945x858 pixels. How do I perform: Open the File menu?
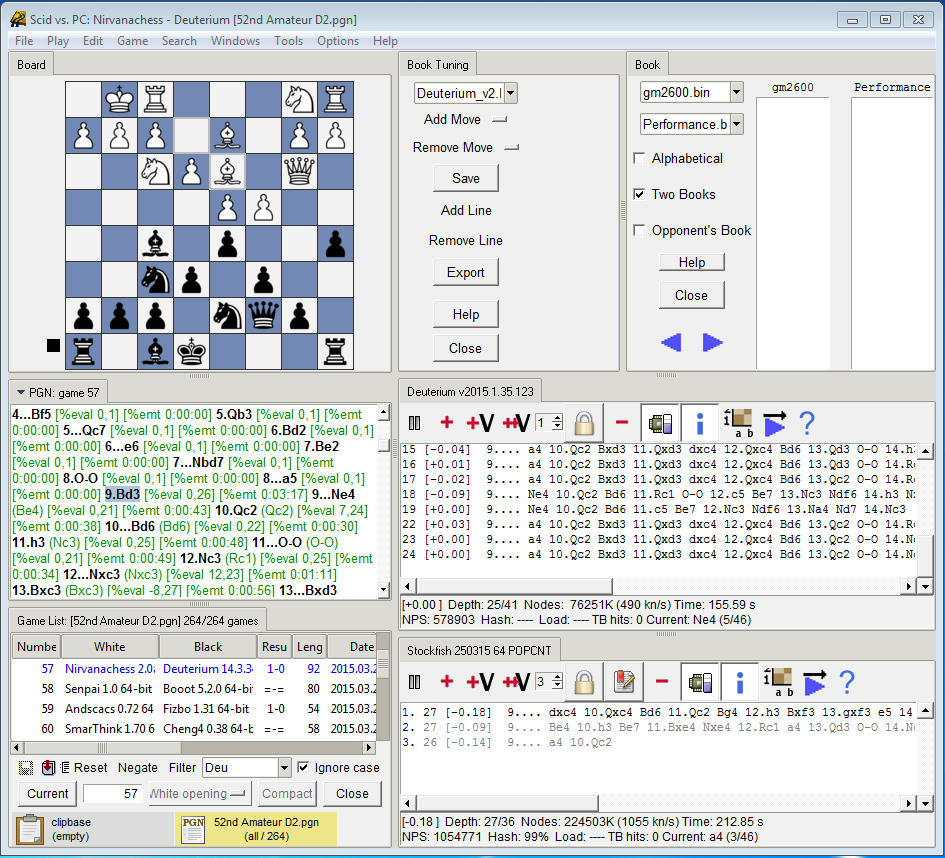pos(24,41)
